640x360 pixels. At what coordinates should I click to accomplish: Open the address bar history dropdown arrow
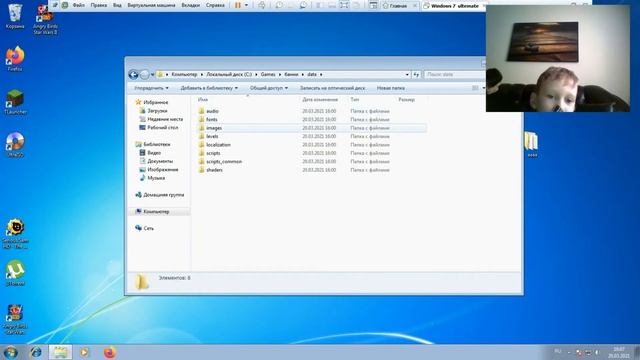[x=407, y=75]
